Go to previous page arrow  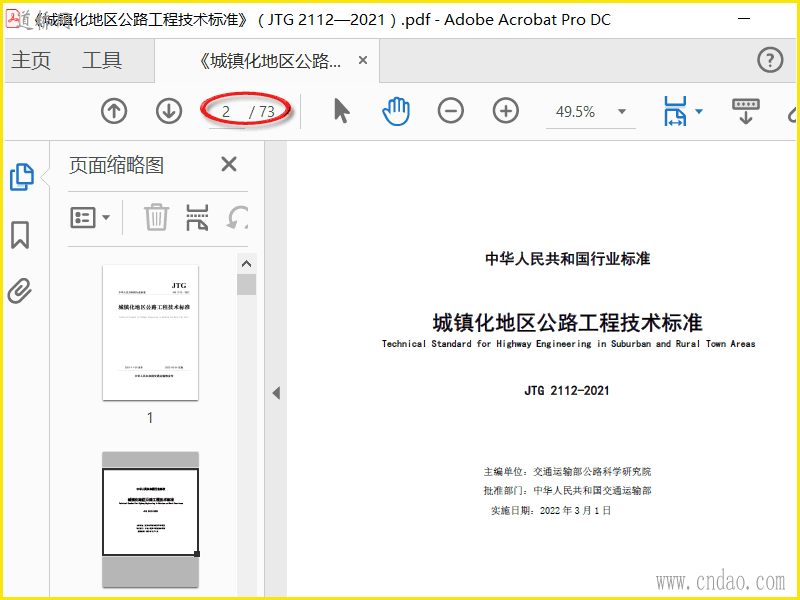pos(114,111)
